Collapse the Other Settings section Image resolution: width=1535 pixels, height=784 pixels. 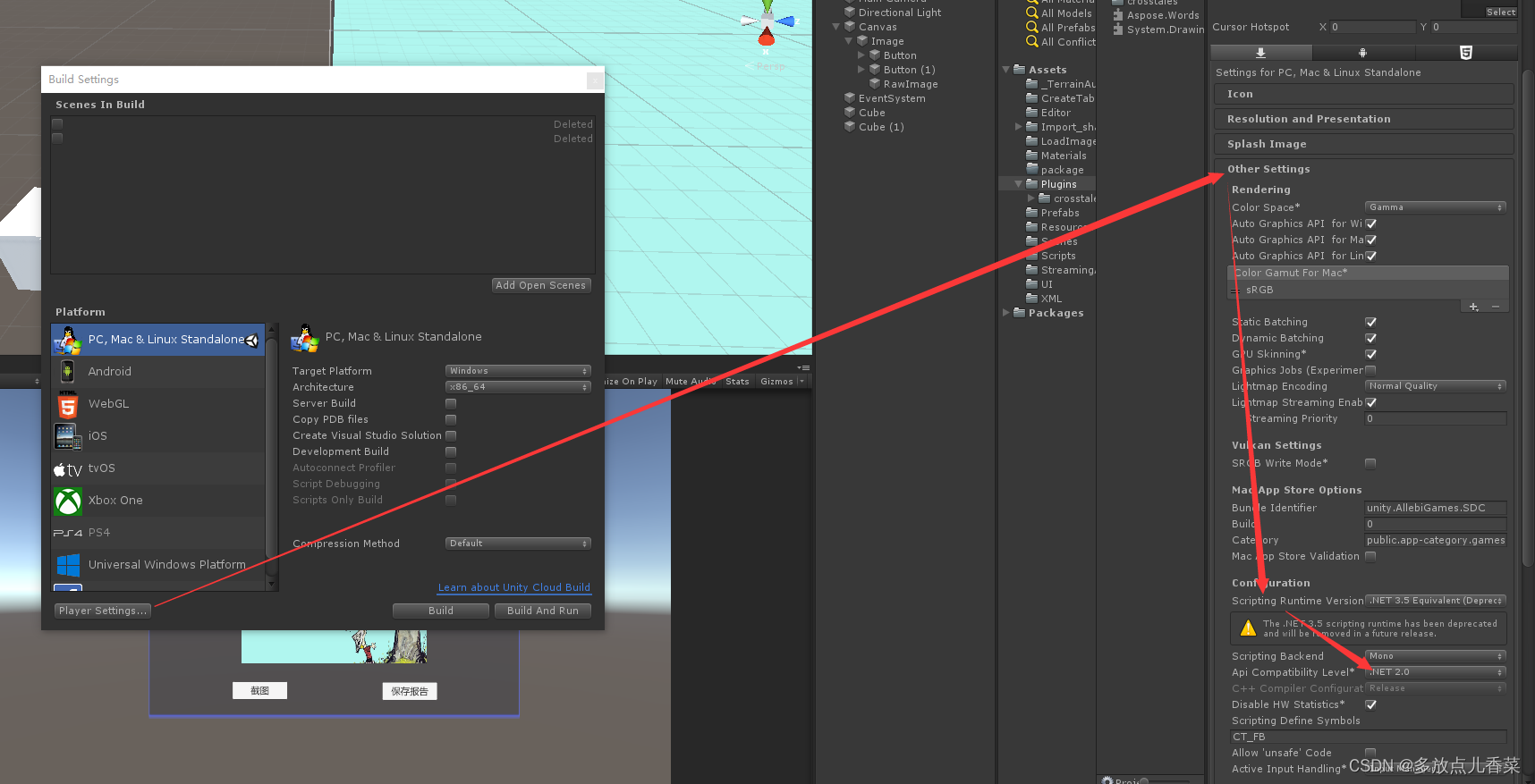click(1363, 169)
